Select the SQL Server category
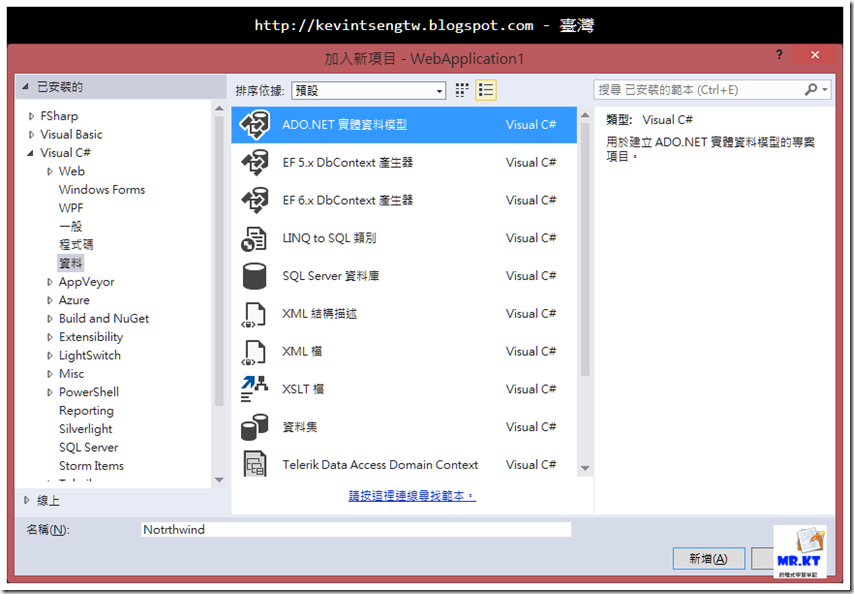 (x=88, y=448)
